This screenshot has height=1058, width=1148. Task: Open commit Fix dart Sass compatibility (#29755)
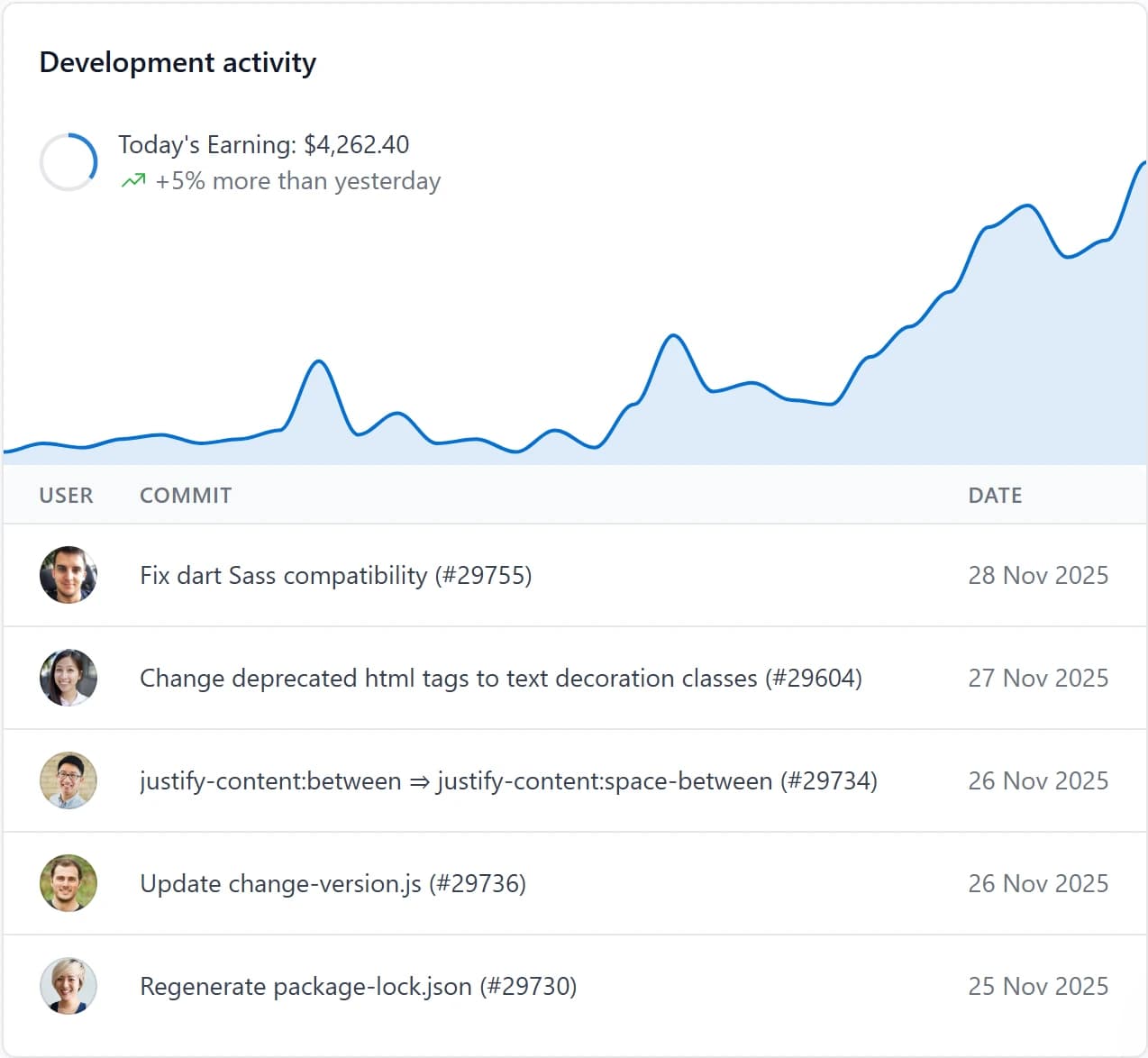(336, 575)
